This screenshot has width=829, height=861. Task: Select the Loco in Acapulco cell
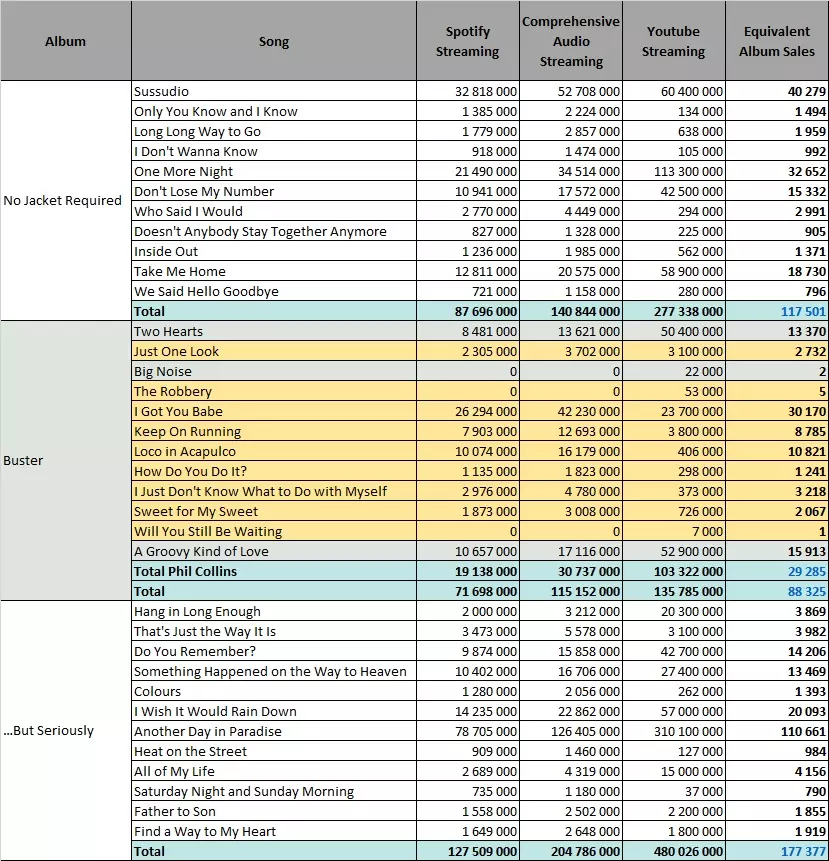tap(274, 451)
